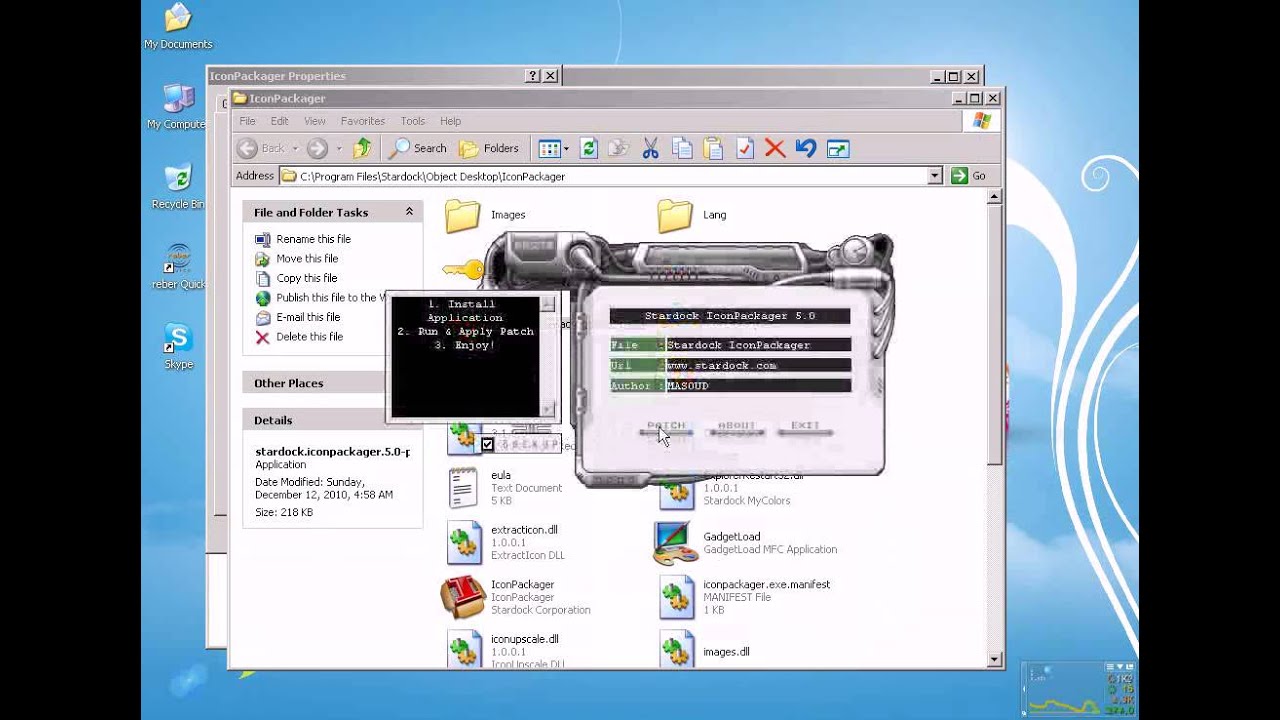Refresh the folder view
1280x720 pixels.
(588, 148)
